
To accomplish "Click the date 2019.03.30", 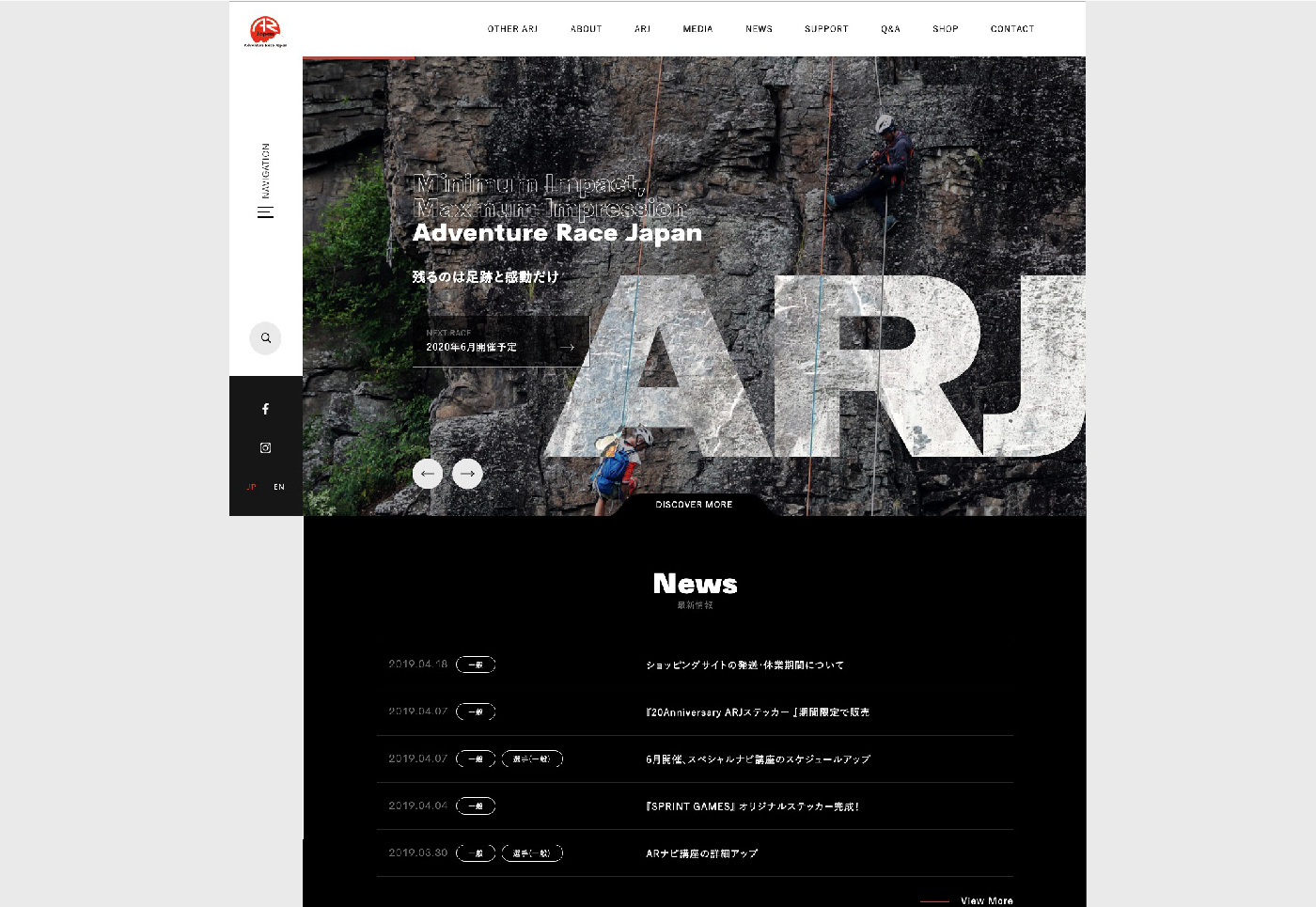I will [418, 852].
